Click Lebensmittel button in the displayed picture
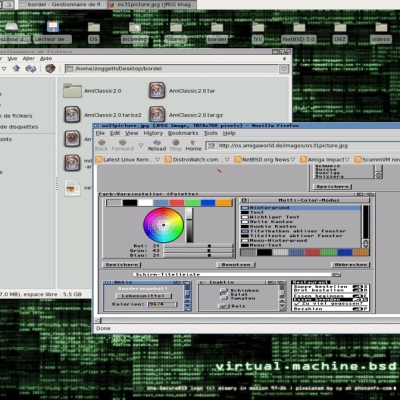400x400 pixels. coord(144,296)
